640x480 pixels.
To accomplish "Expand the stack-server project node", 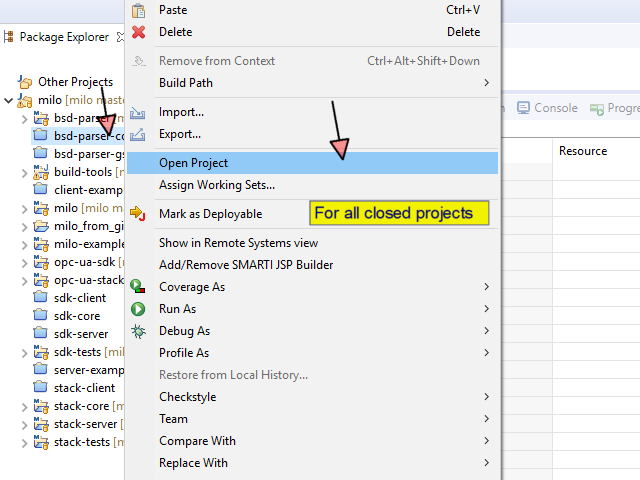I will [x=24, y=425].
